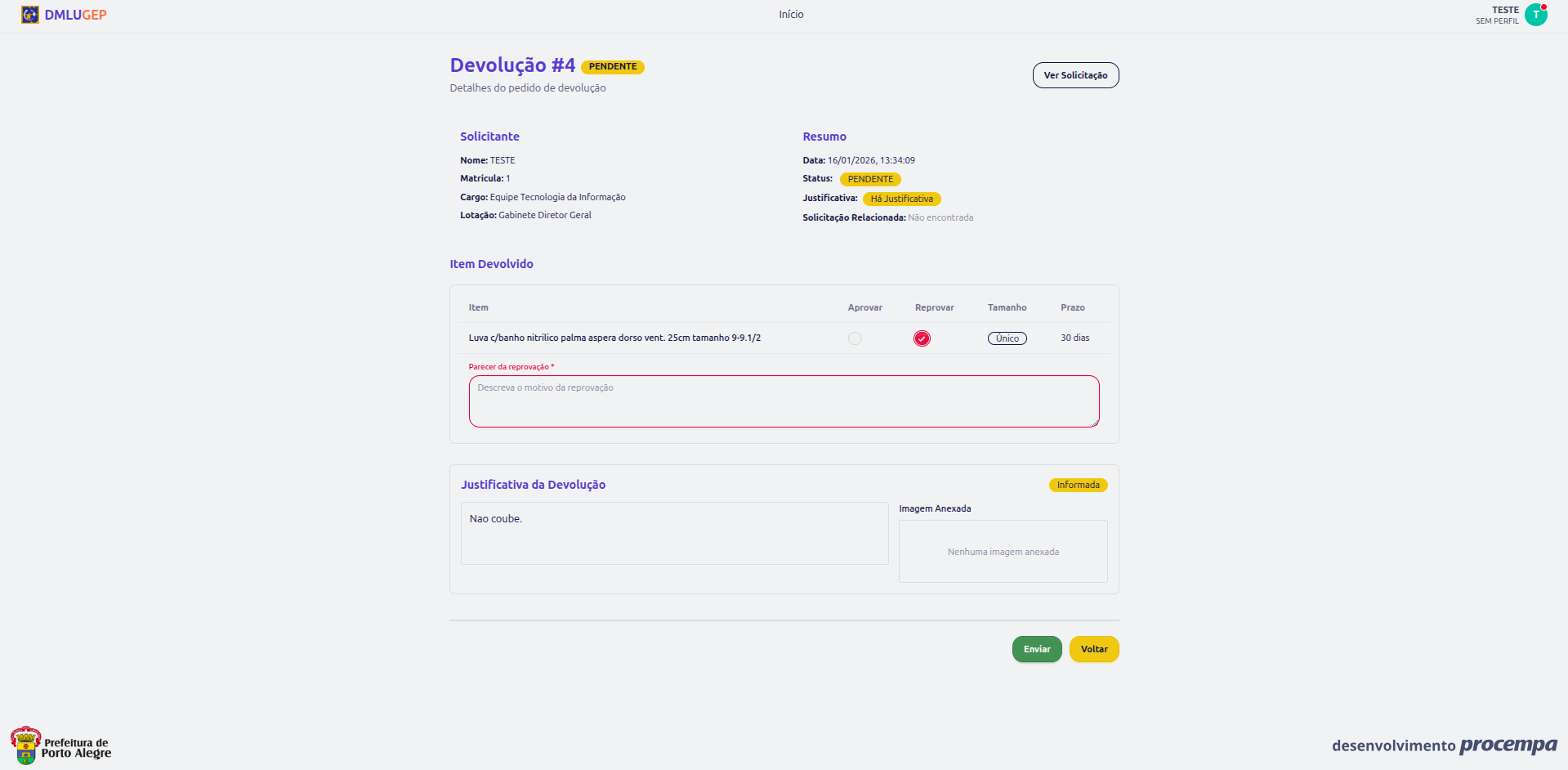Click the Ver Solicitação button

[x=1075, y=75]
